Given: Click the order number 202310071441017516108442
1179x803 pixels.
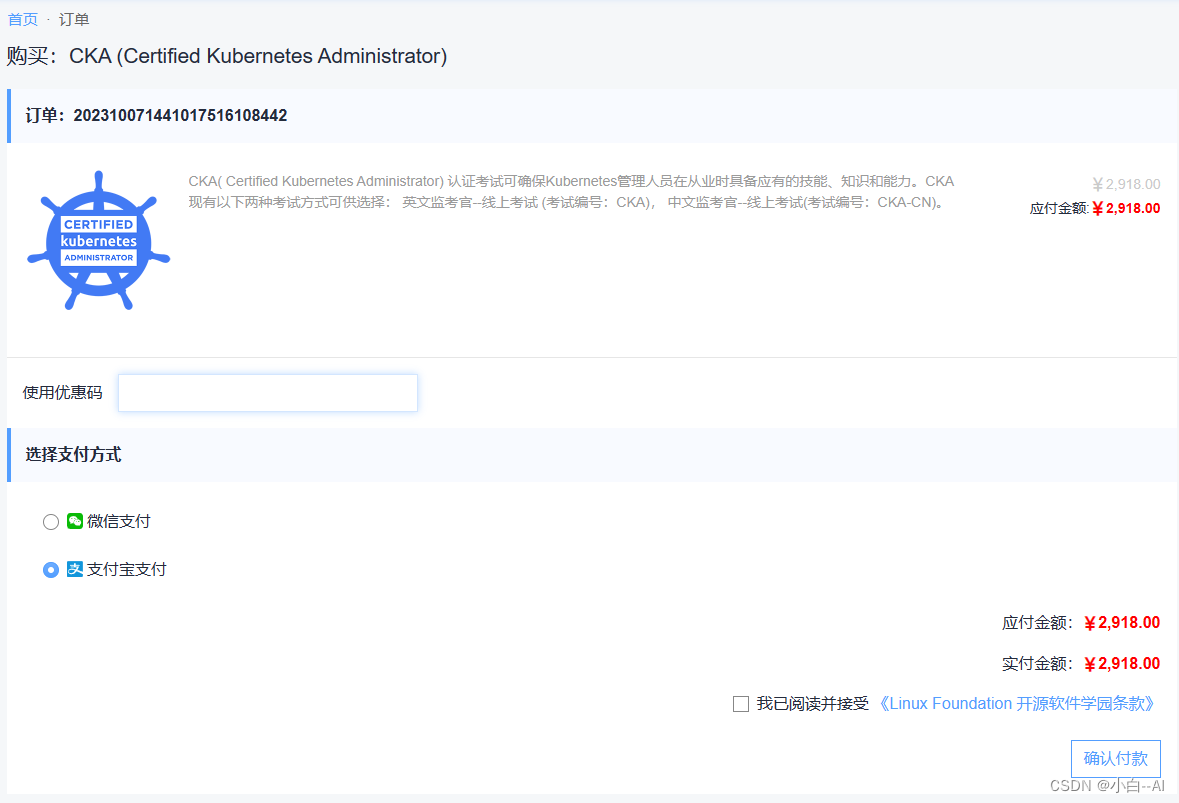Looking at the screenshot, I should point(180,115).
